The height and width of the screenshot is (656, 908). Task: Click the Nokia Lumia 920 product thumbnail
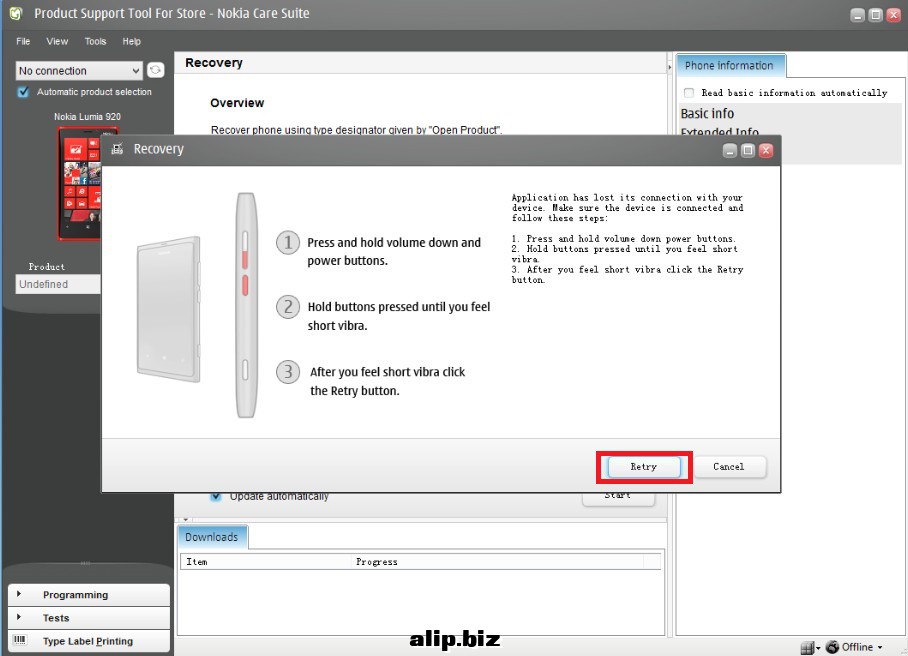click(80, 183)
